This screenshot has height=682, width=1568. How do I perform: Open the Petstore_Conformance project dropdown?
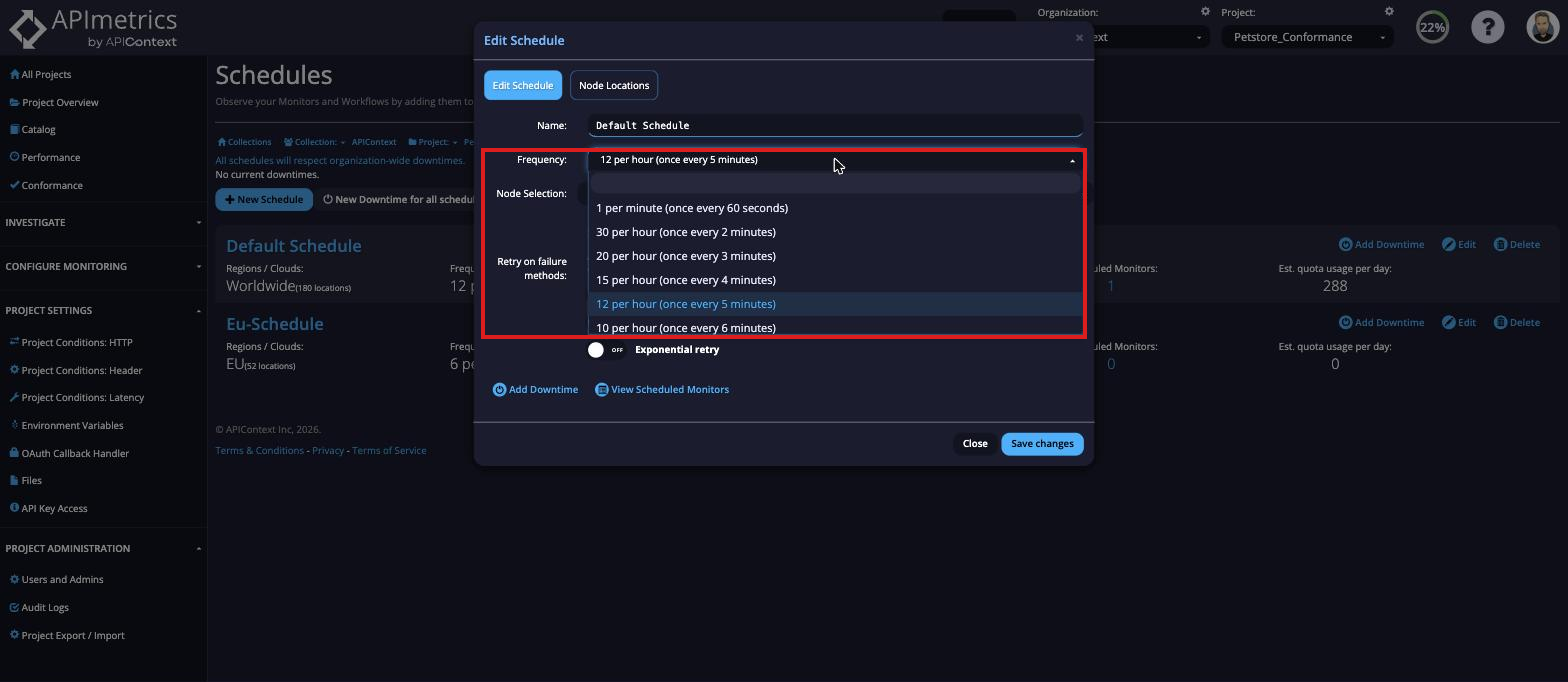pyautogui.click(x=1306, y=37)
